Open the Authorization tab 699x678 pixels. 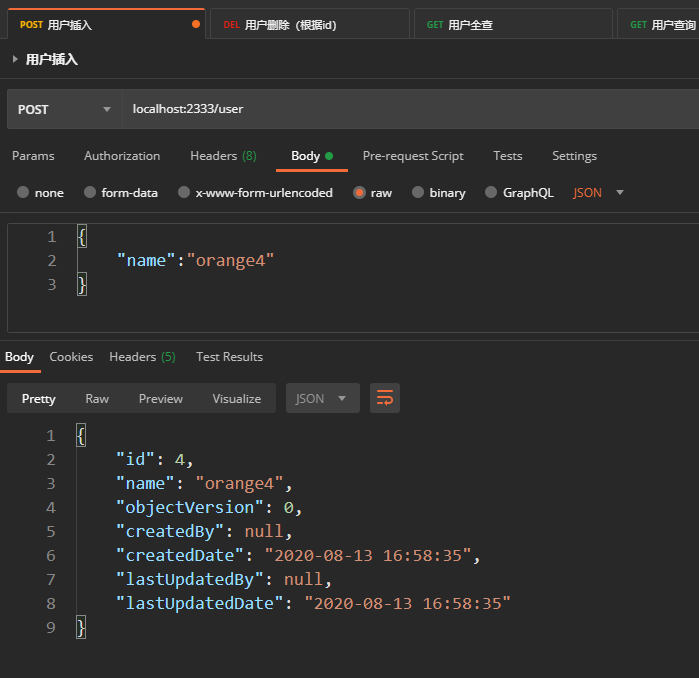pyautogui.click(x=122, y=156)
